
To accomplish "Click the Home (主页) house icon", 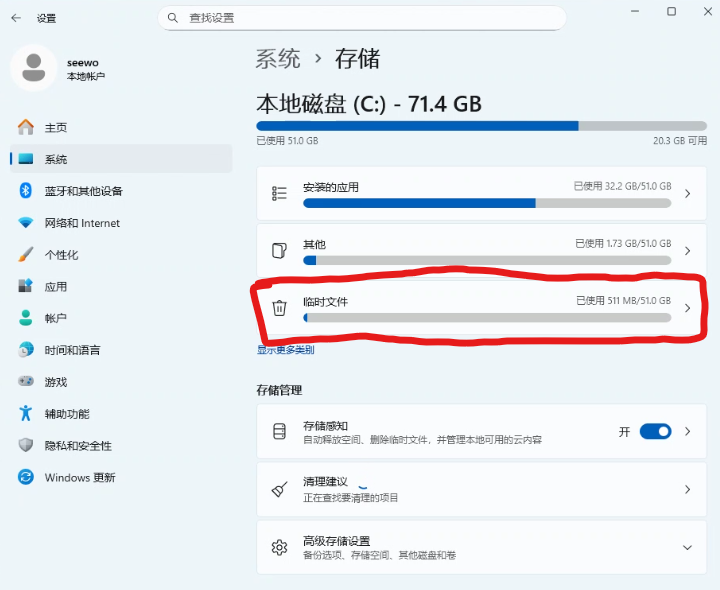I will (x=26, y=127).
